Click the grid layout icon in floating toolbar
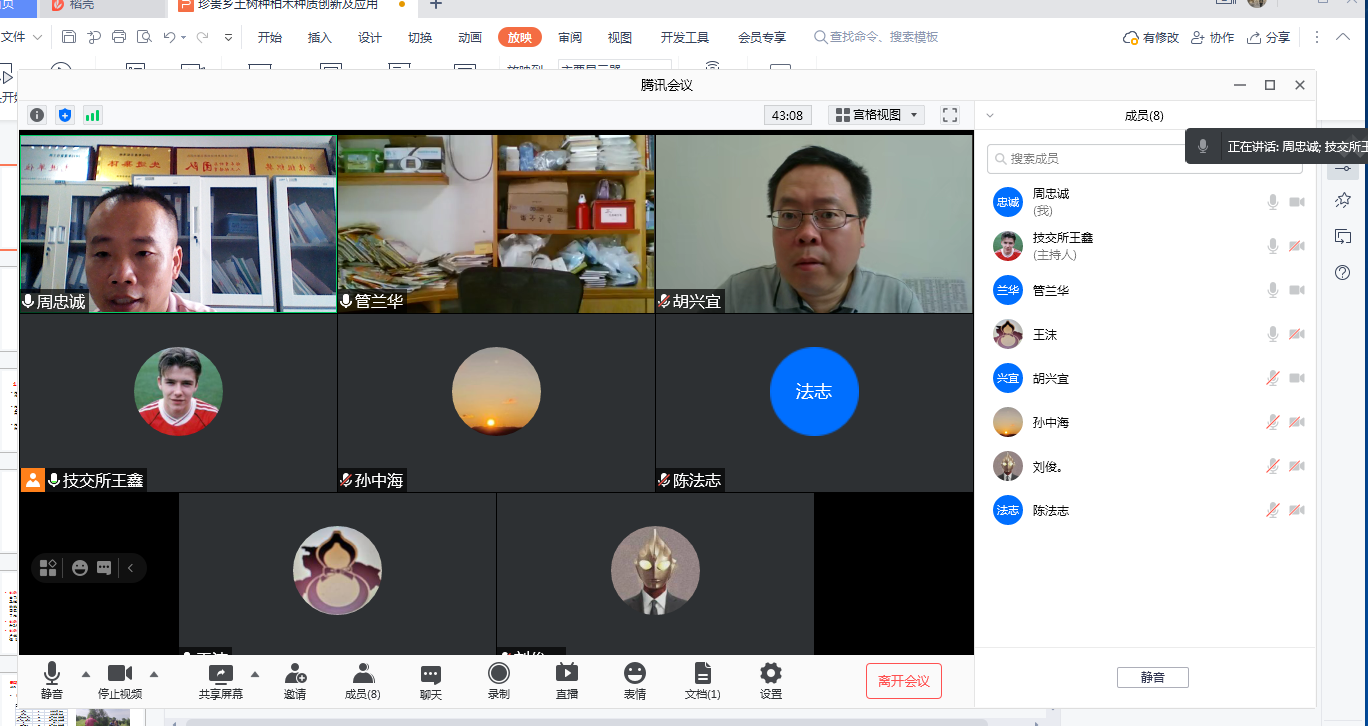1368x726 pixels. (48, 568)
